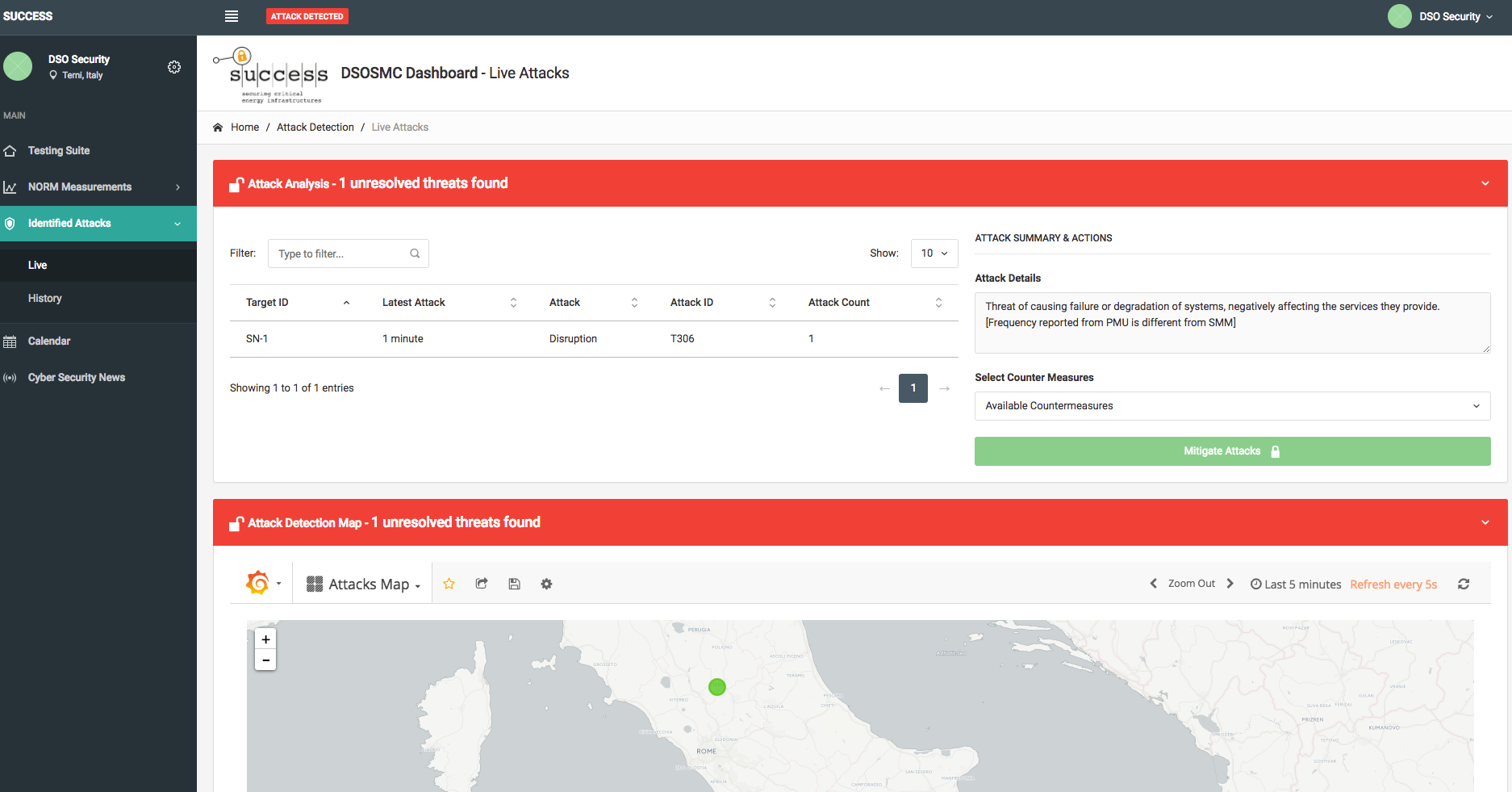The width and height of the screenshot is (1512, 792).
Task: Collapse the Attack Analysis panel
Action: (x=1485, y=183)
